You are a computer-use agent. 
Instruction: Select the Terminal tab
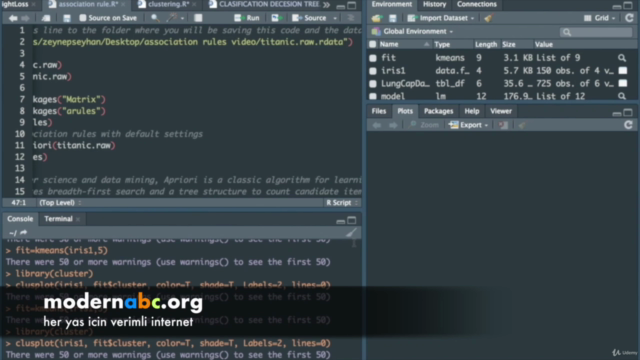(x=58, y=219)
